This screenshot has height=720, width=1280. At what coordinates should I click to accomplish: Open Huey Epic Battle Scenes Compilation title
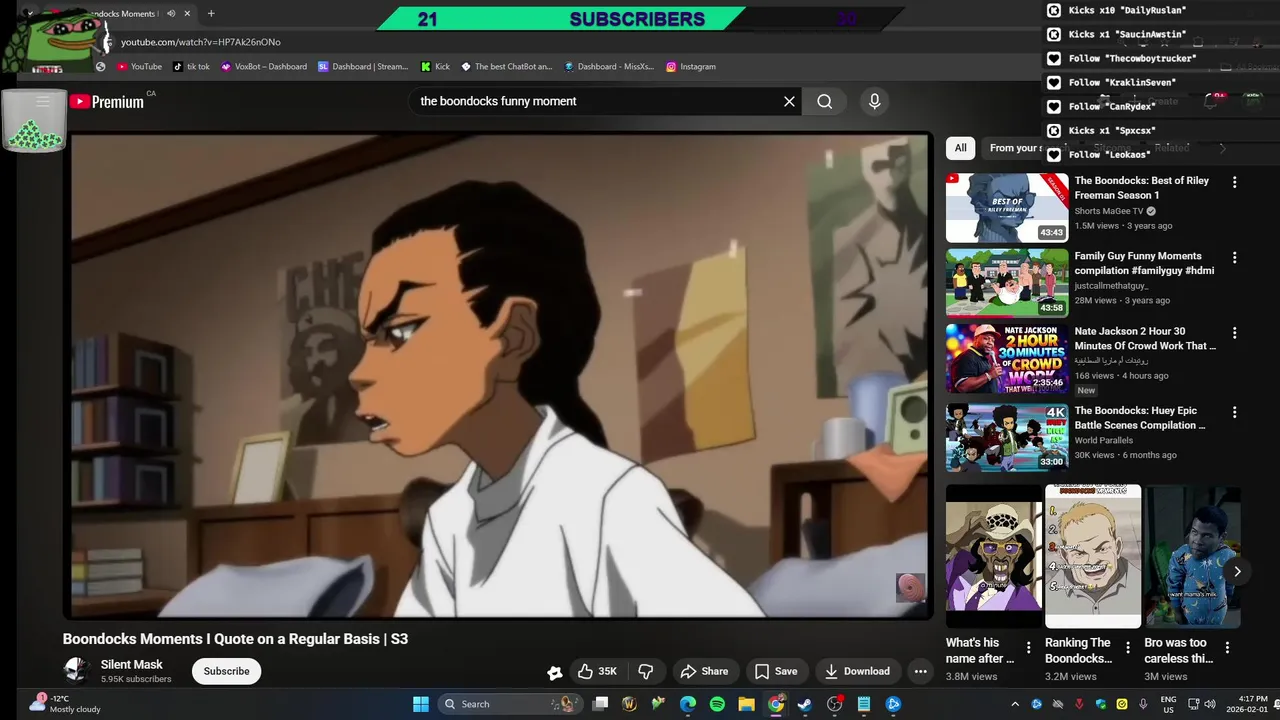(x=1140, y=418)
